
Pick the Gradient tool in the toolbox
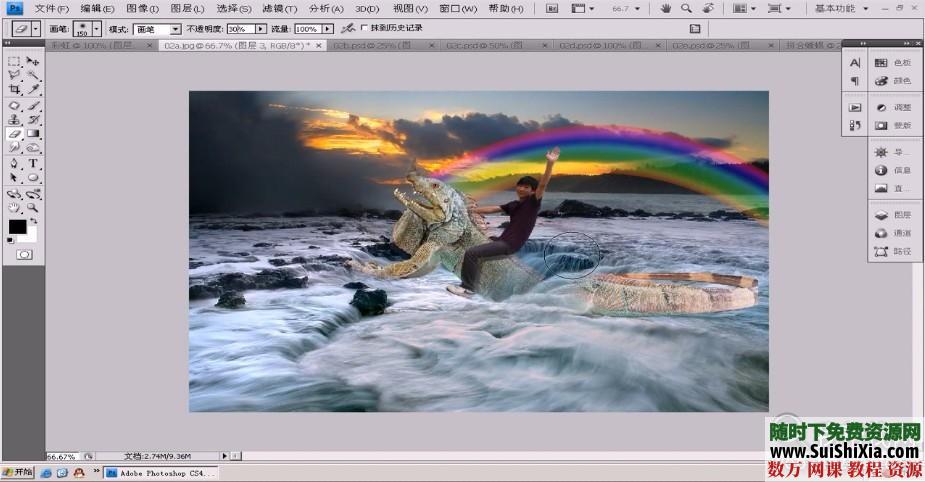pos(33,133)
